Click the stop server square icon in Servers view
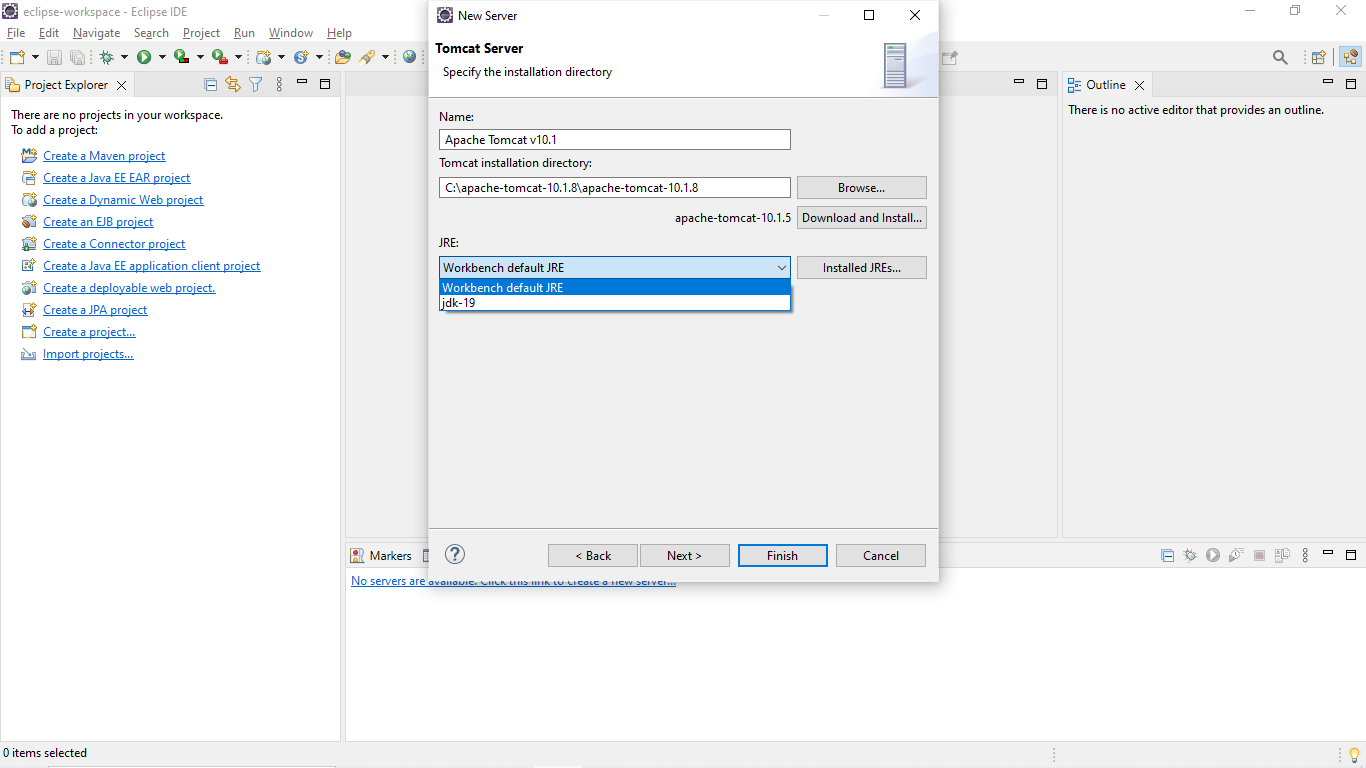This screenshot has width=1366, height=768. (1259, 556)
